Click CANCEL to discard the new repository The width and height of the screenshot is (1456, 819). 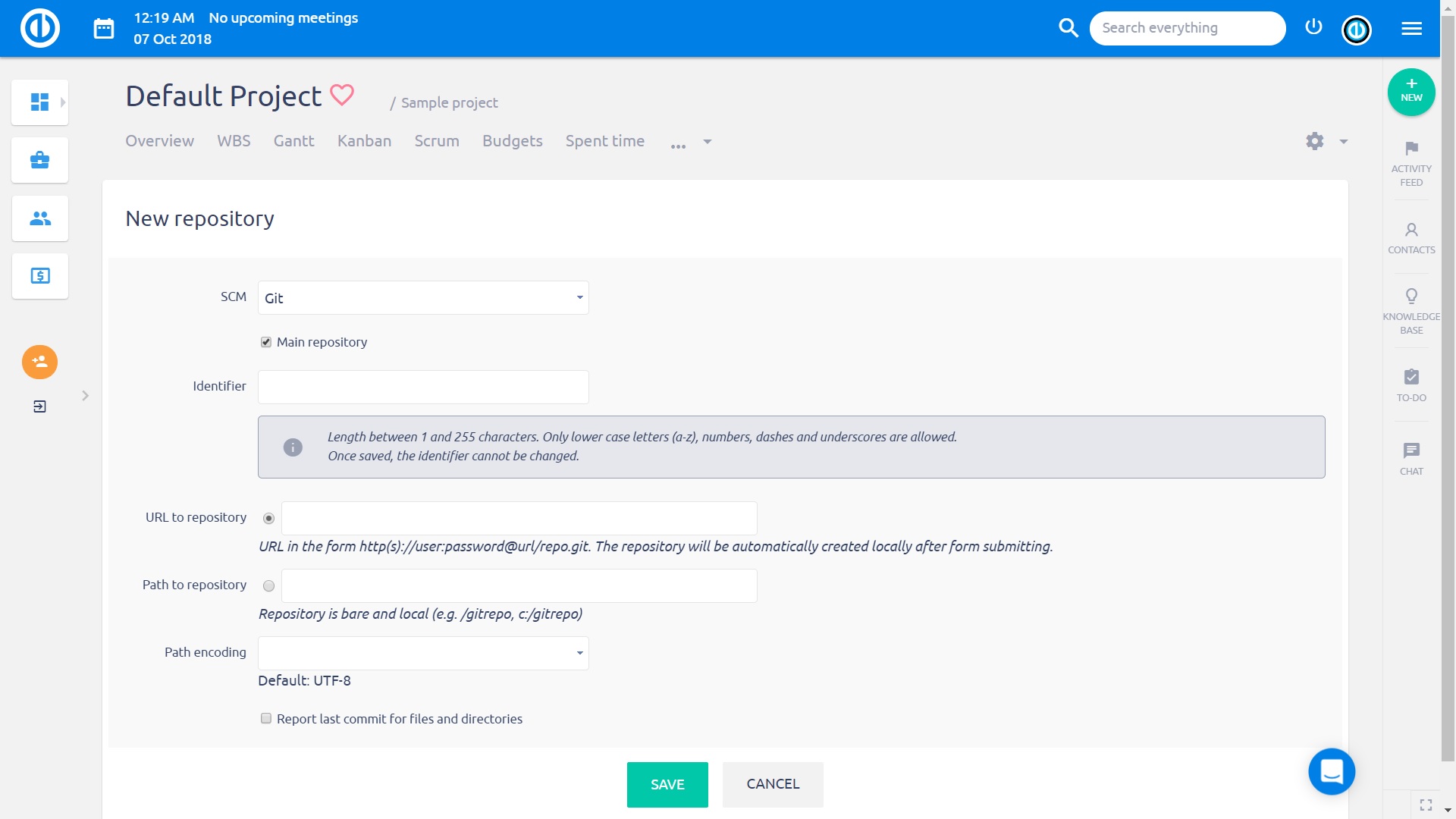tap(773, 784)
